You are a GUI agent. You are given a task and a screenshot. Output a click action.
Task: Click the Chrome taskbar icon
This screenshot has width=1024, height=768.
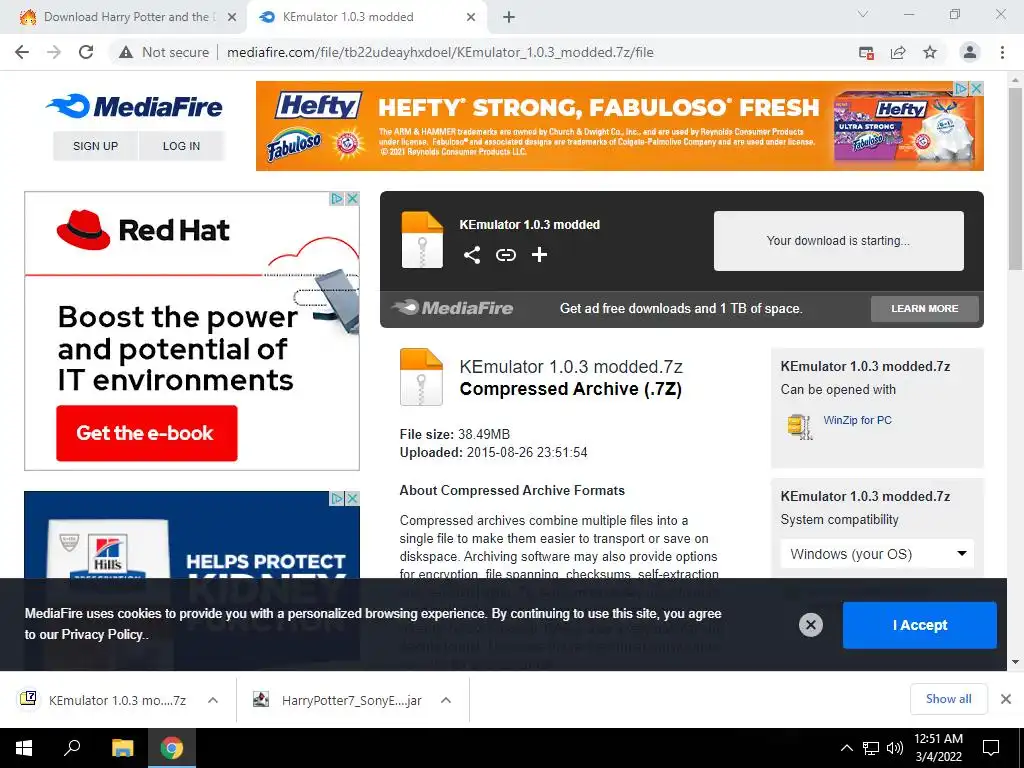(172, 748)
